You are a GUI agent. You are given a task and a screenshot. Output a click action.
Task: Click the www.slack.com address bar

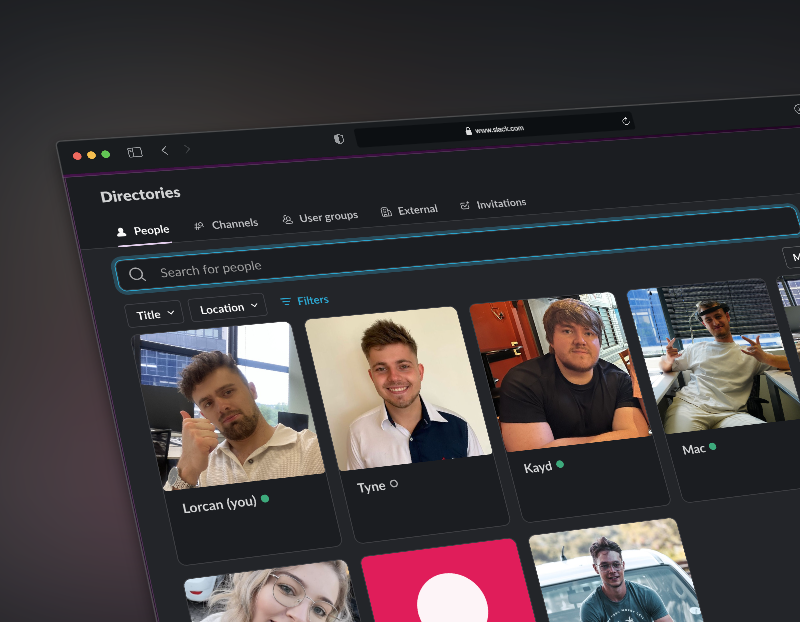tap(494, 129)
